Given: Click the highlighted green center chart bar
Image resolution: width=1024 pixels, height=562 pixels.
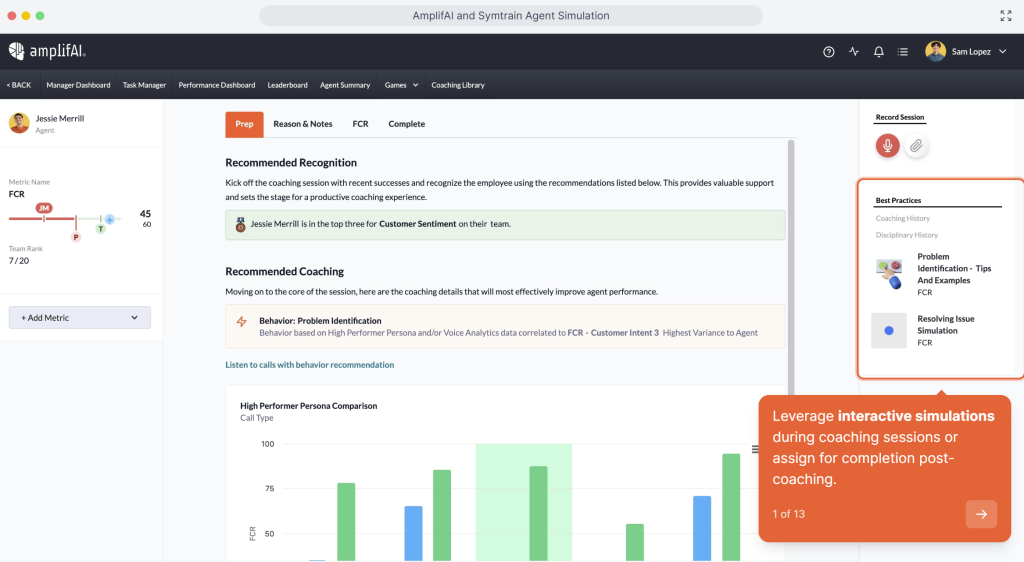Looking at the screenshot, I should pyautogui.click(x=538, y=513).
